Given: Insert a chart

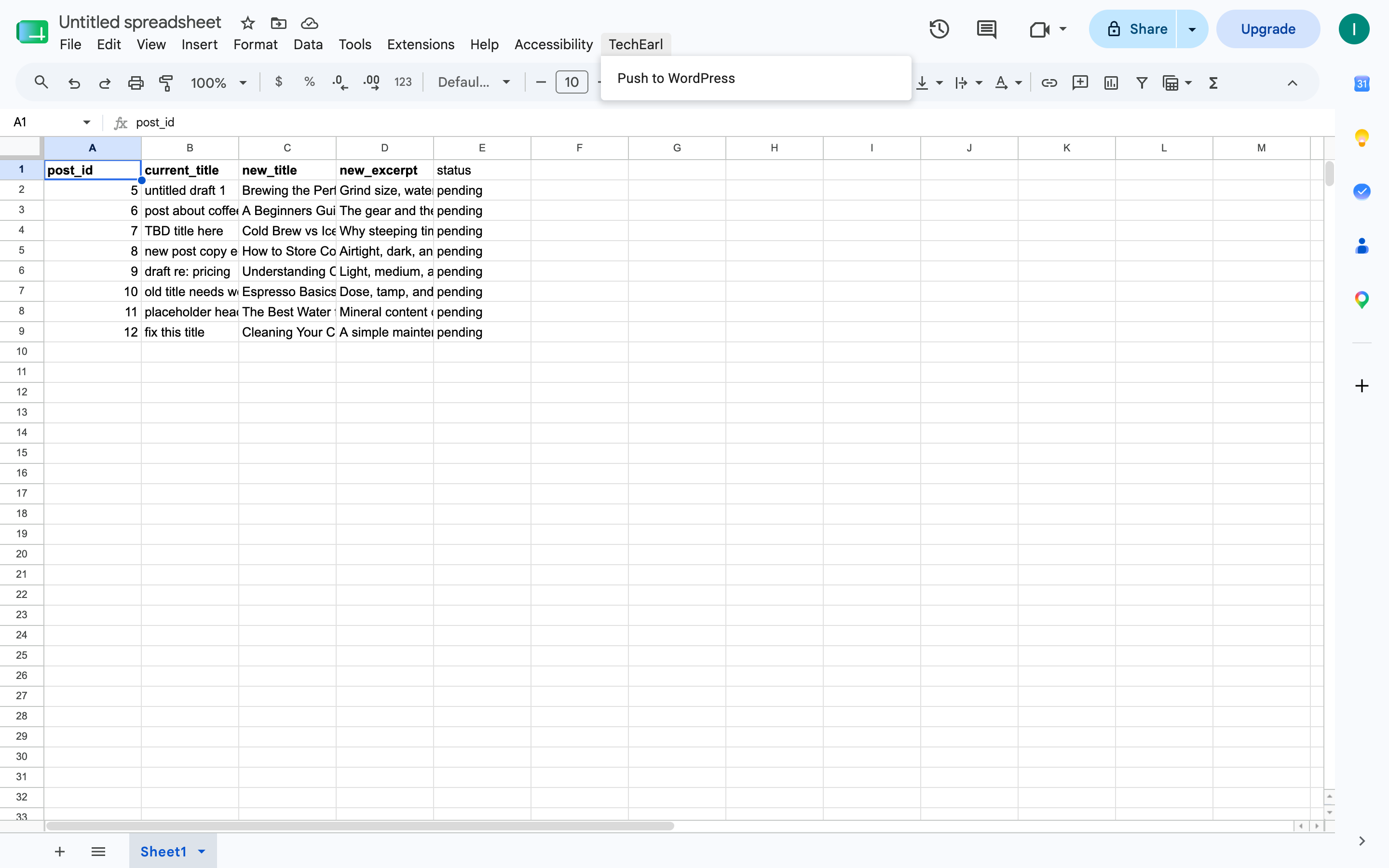Looking at the screenshot, I should 1111,82.
